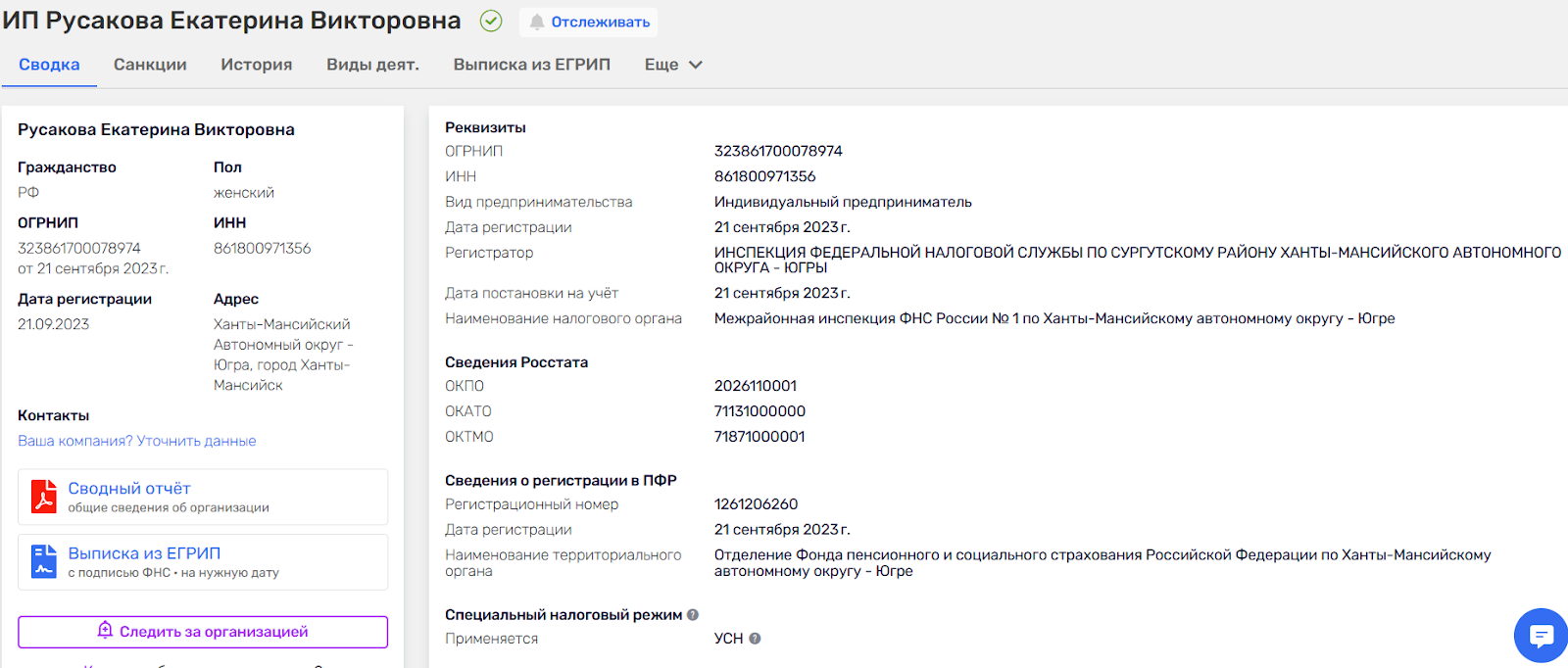Click the blue document icon for Выписка из ЕГРИП
The width and height of the screenshot is (1568, 668).
point(43,561)
